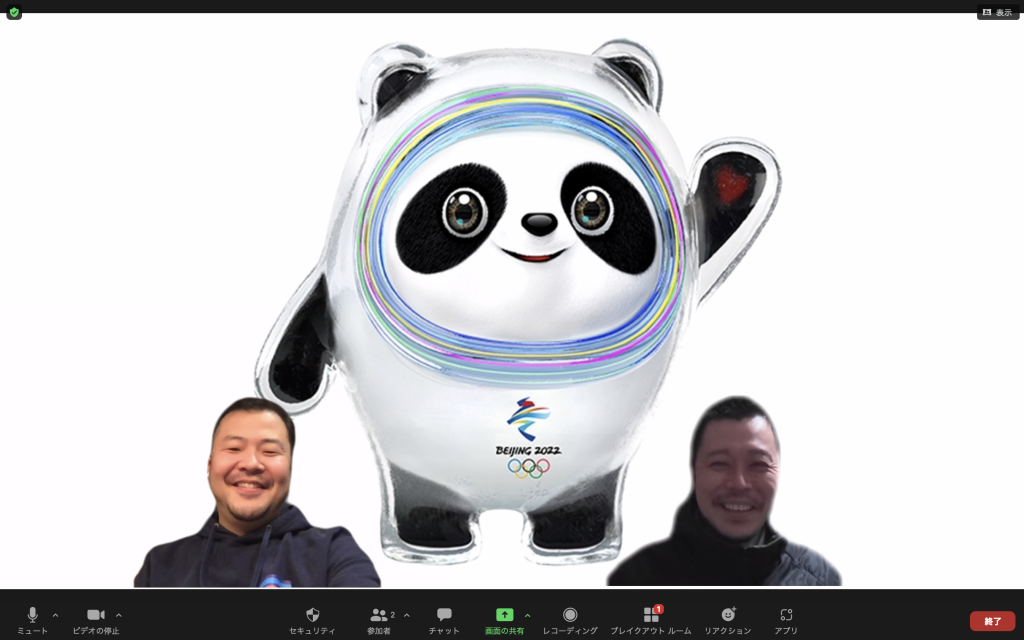
Task: Open リアクション reactions menu
Action: [728, 619]
